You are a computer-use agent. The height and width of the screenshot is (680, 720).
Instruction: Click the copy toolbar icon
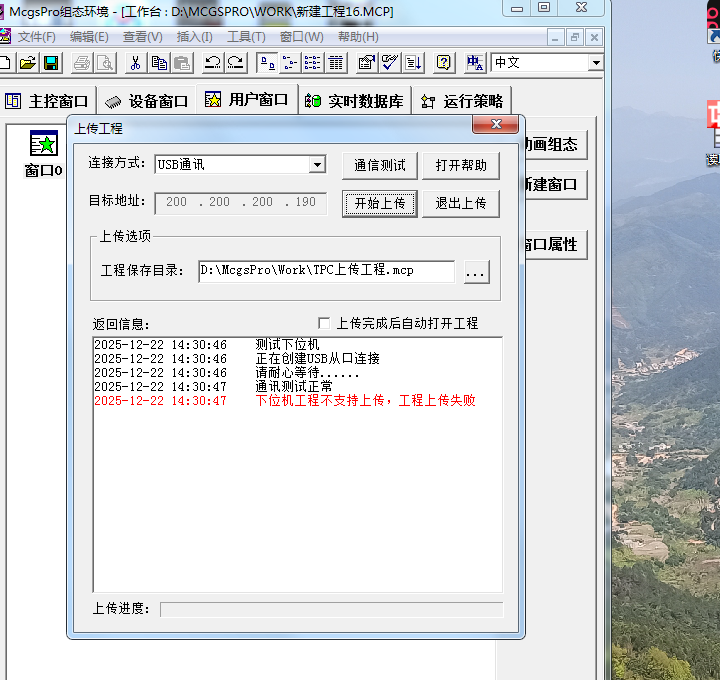pyautogui.click(x=159, y=63)
